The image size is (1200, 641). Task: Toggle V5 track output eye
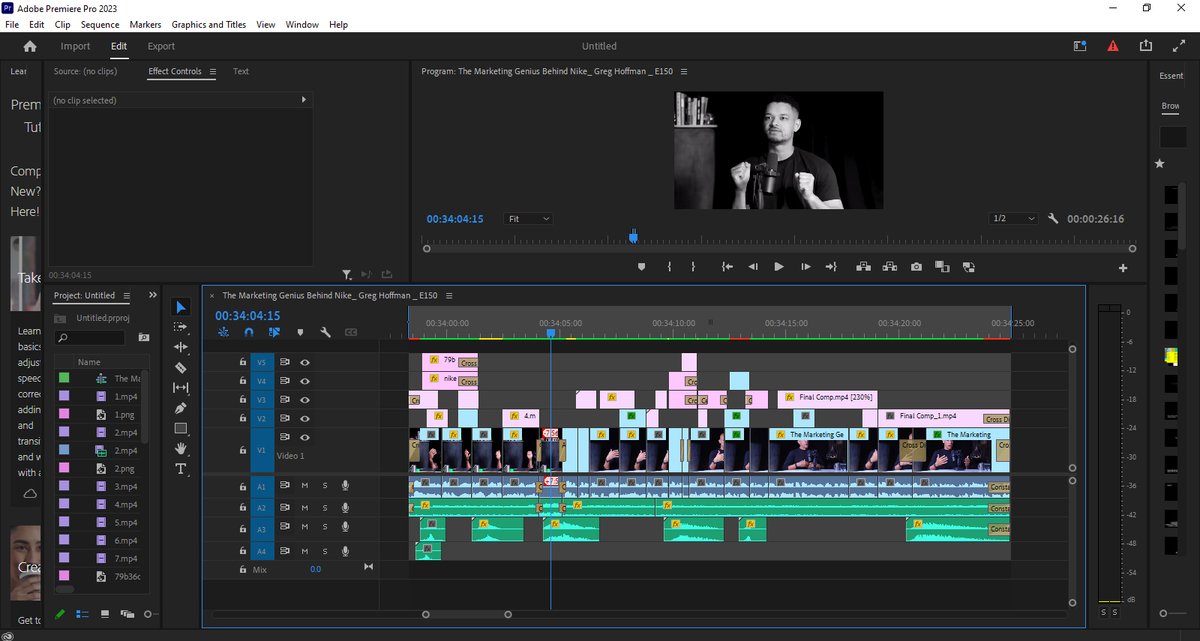pyautogui.click(x=304, y=362)
